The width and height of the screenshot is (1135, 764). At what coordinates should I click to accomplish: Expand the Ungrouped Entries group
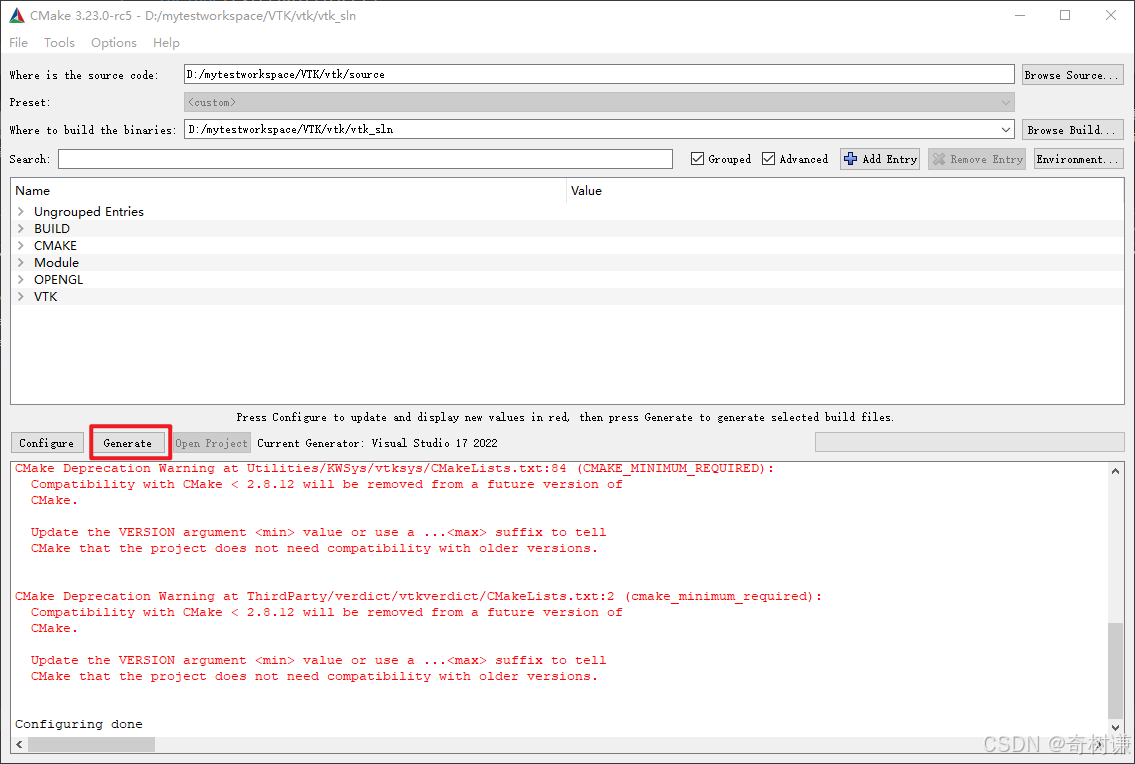[21, 211]
